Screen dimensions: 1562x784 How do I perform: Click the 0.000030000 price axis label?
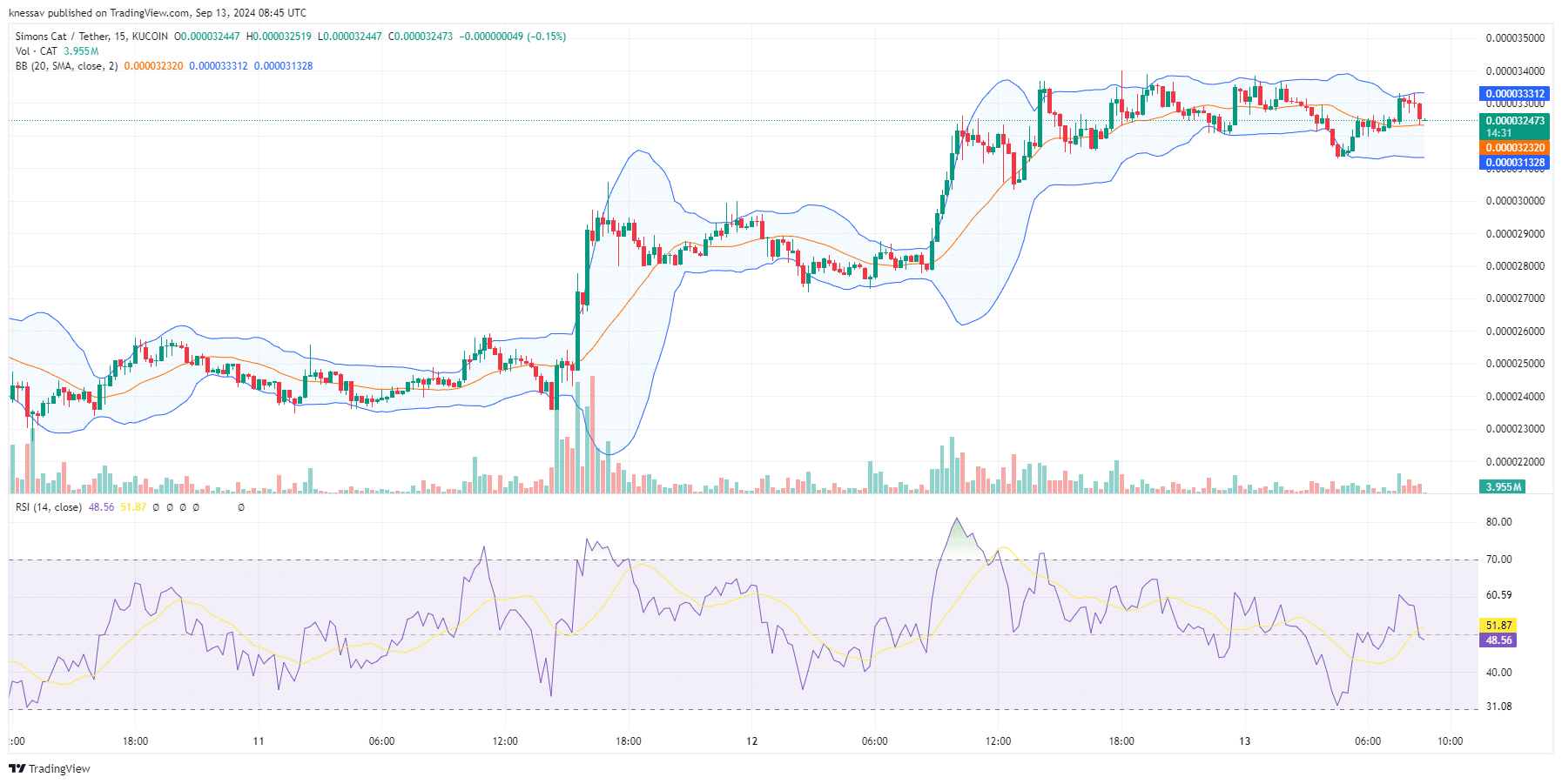(x=1515, y=201)
